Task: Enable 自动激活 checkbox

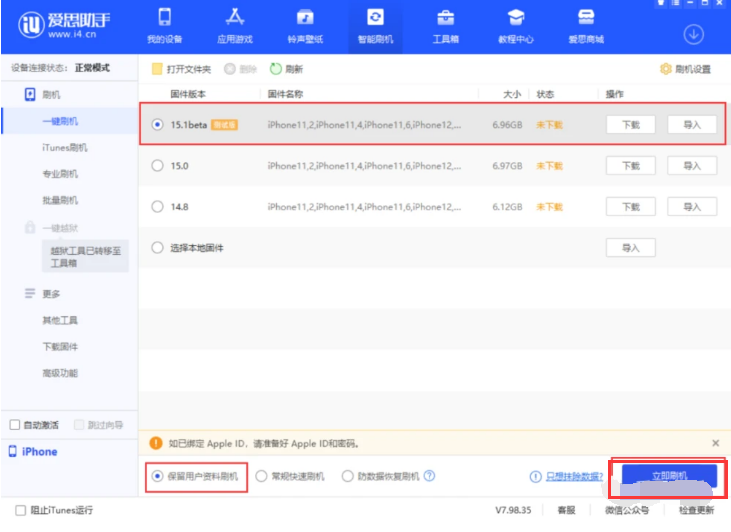Action: click(15, 425)
